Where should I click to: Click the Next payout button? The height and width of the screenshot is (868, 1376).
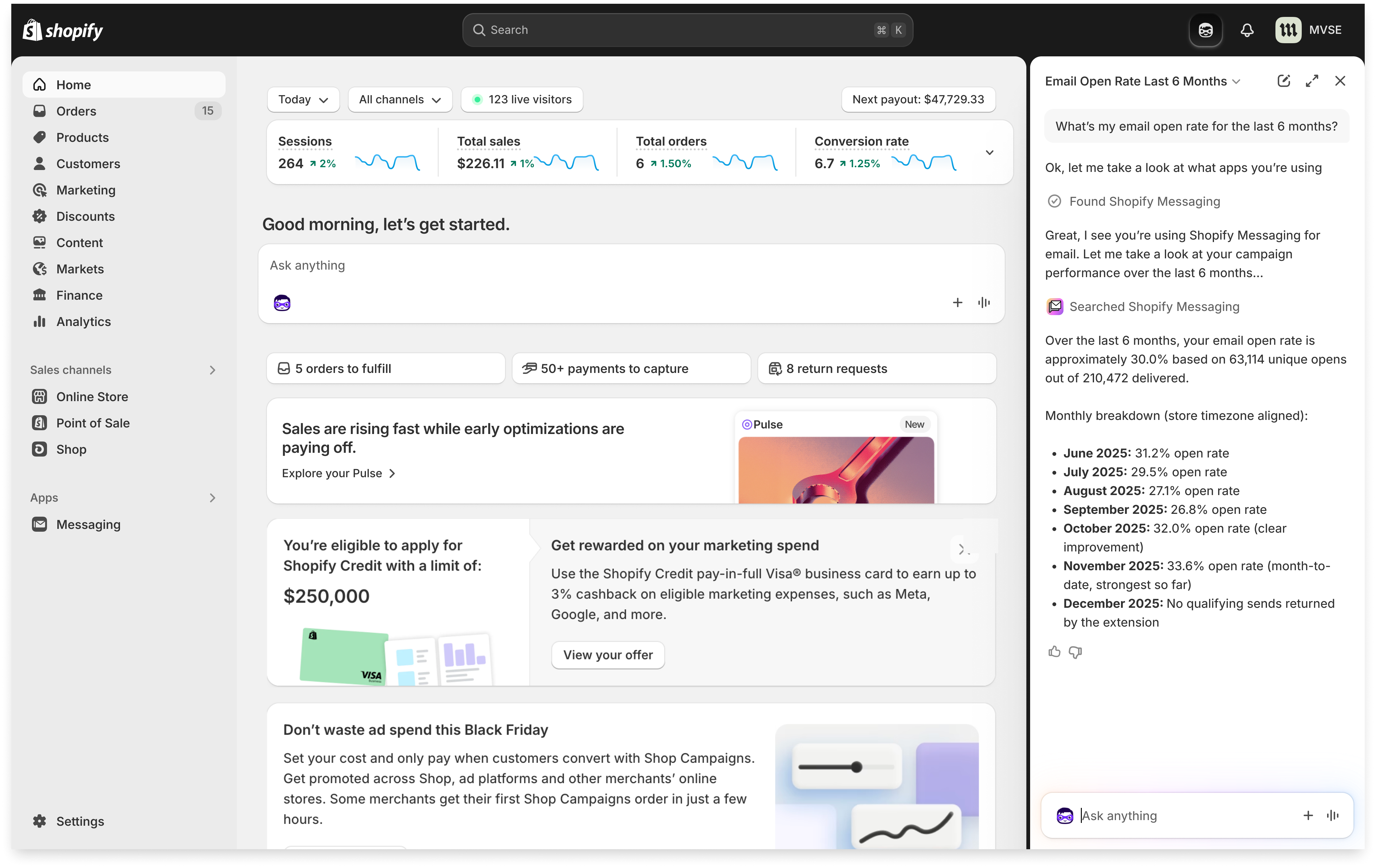(x=918, y=99)
